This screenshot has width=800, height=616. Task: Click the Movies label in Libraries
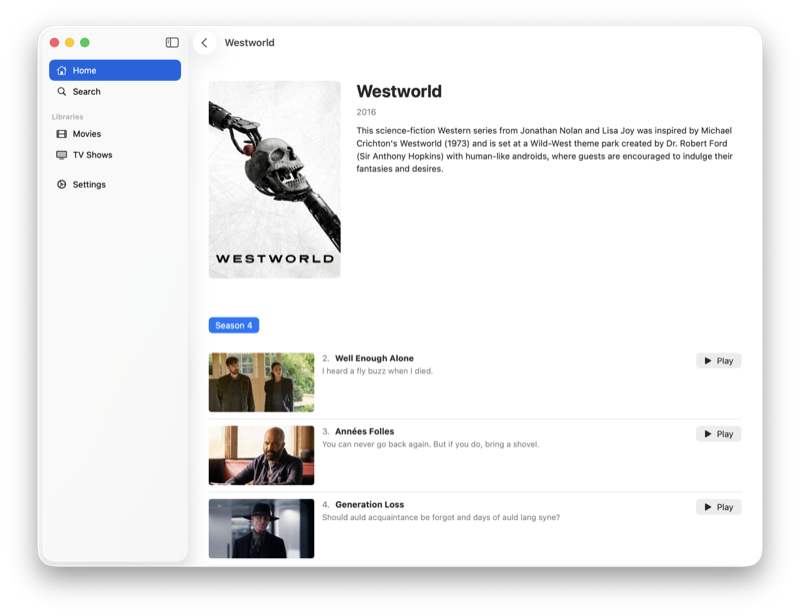(x=87, y=134)
